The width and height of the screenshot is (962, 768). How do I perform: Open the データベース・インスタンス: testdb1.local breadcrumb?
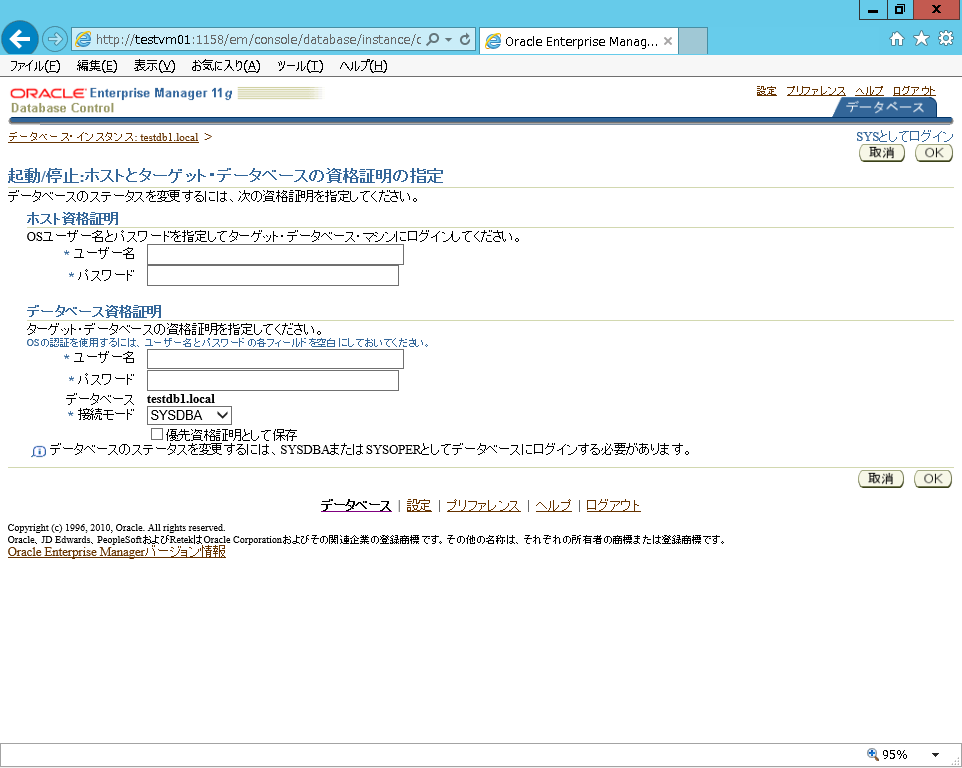click(x=103, y=137)
